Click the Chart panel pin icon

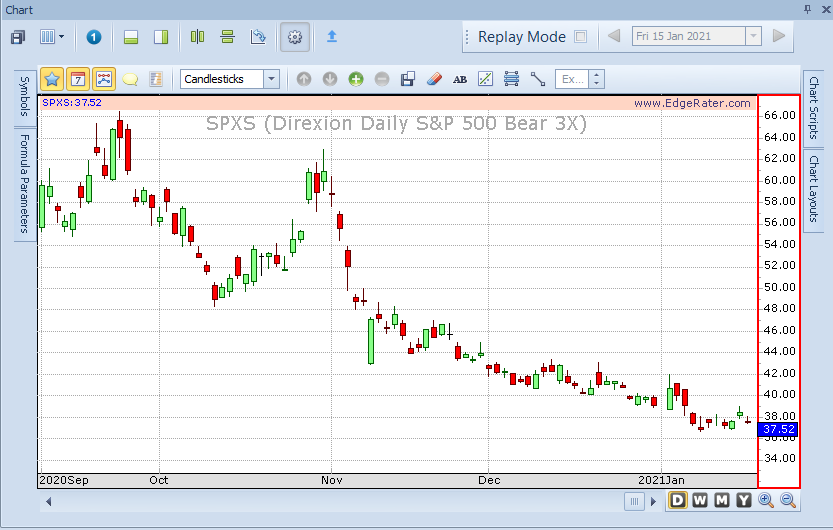tap(808, 9)
